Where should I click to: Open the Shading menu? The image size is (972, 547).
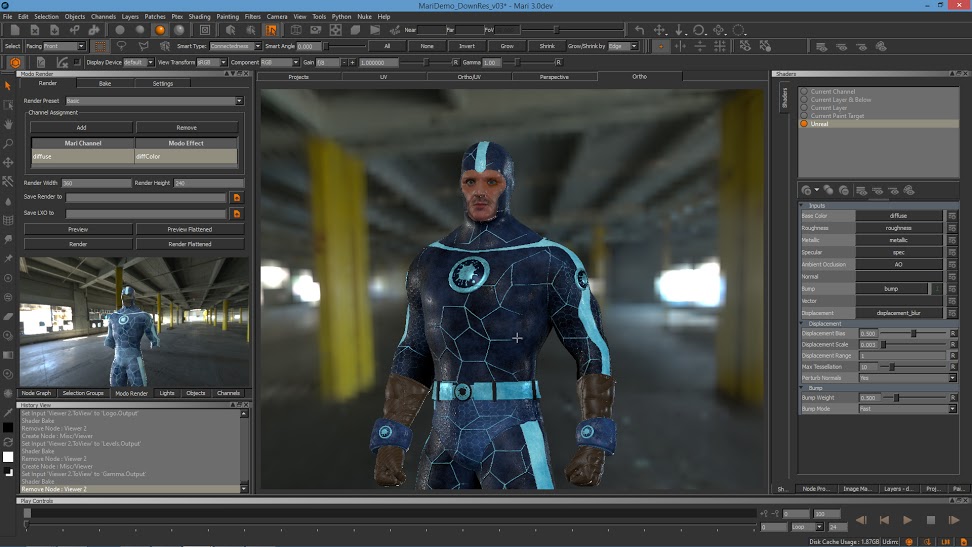point(199,16)
